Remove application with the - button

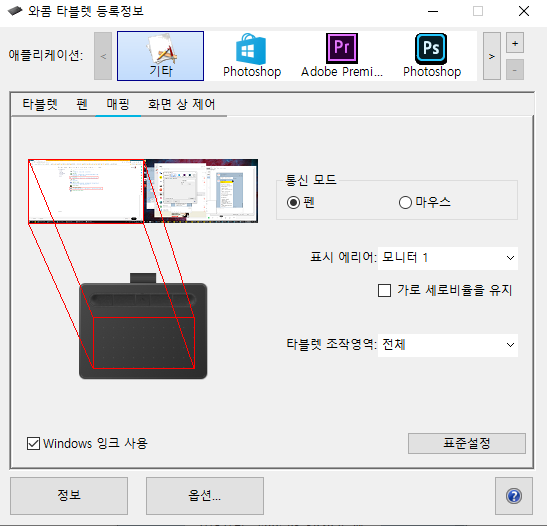[515, 70]
